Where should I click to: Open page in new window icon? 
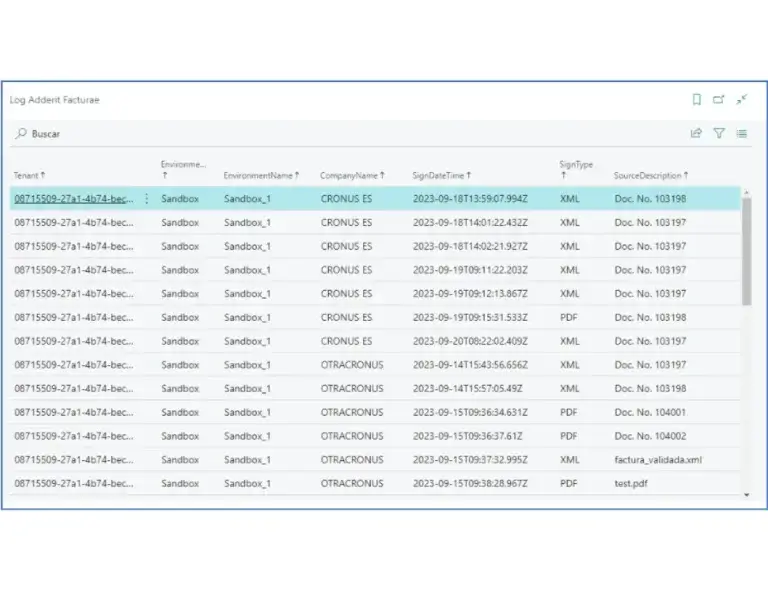pos(719,99)
